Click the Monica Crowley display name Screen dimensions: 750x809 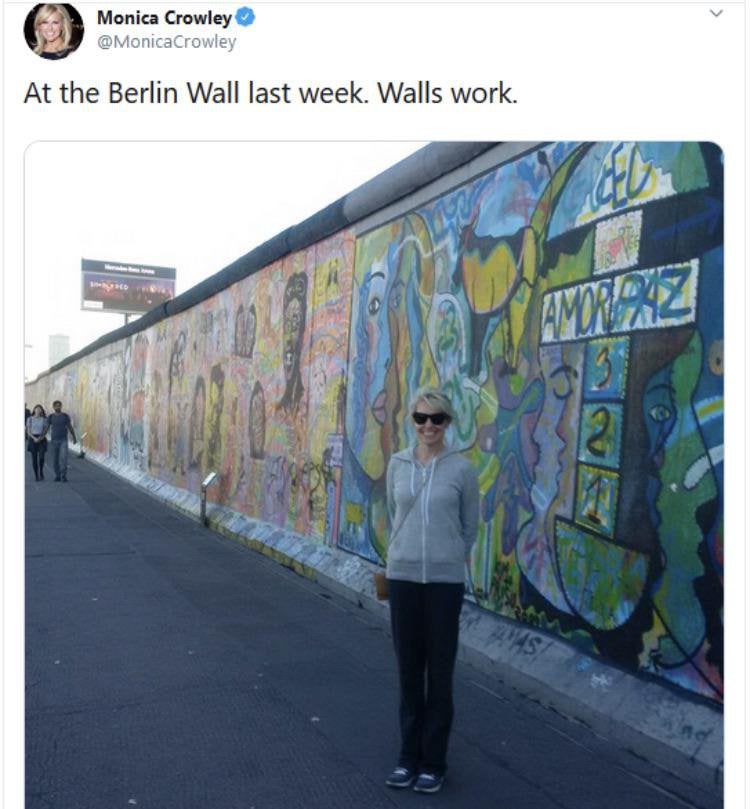click(164, 18)
